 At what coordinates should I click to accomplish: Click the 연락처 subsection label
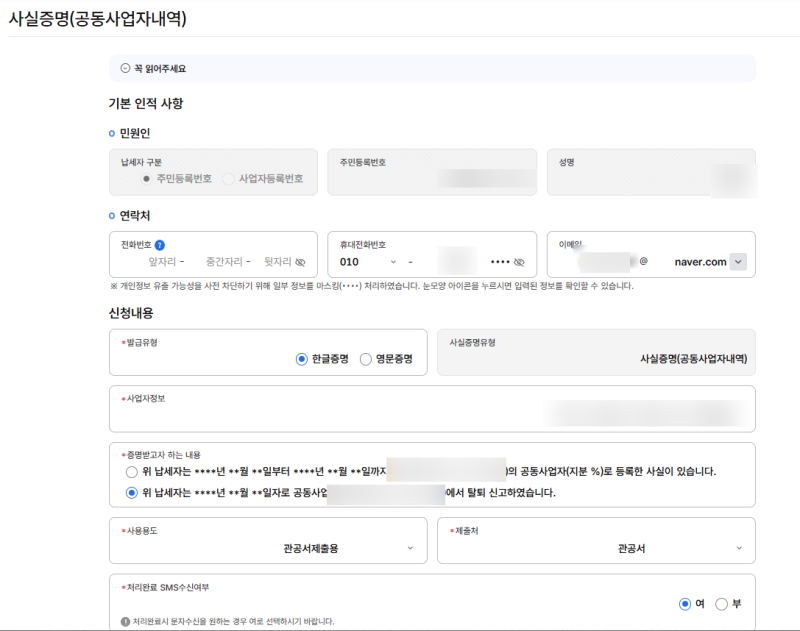(x=135, y=216)
